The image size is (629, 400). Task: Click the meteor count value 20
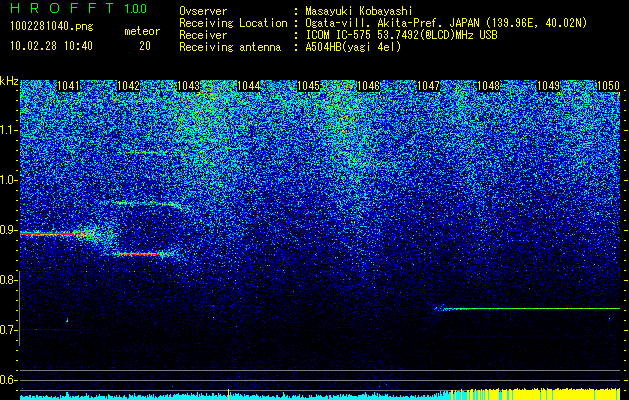144,46
